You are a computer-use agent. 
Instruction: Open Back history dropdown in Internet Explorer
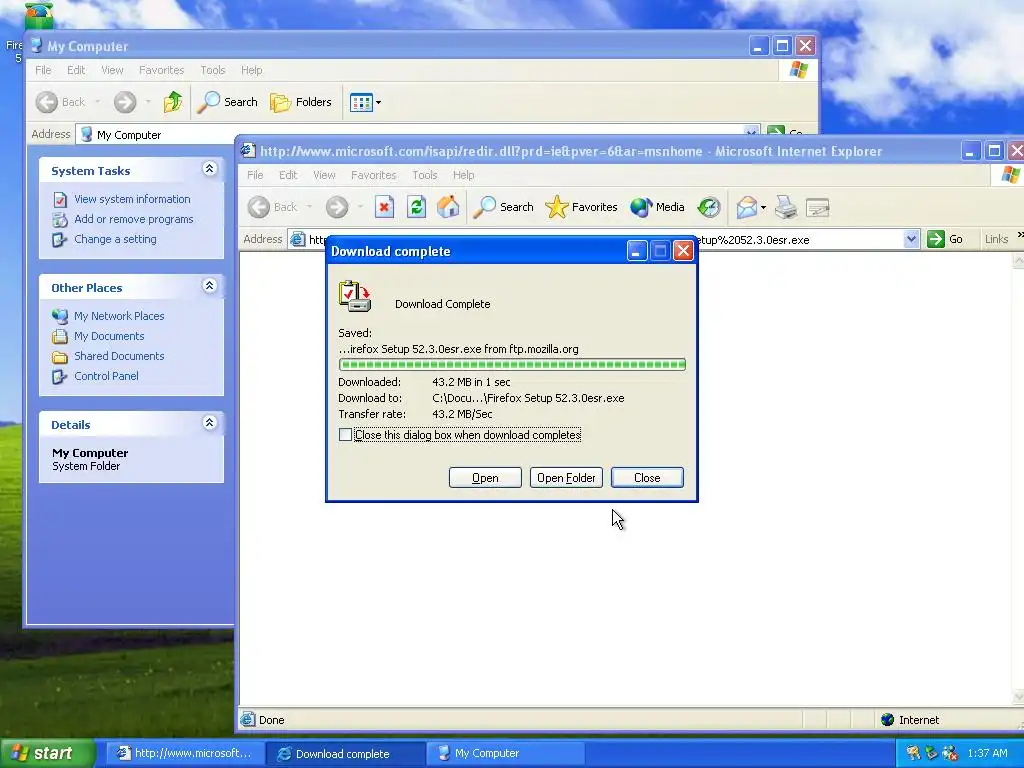[309, 208]
